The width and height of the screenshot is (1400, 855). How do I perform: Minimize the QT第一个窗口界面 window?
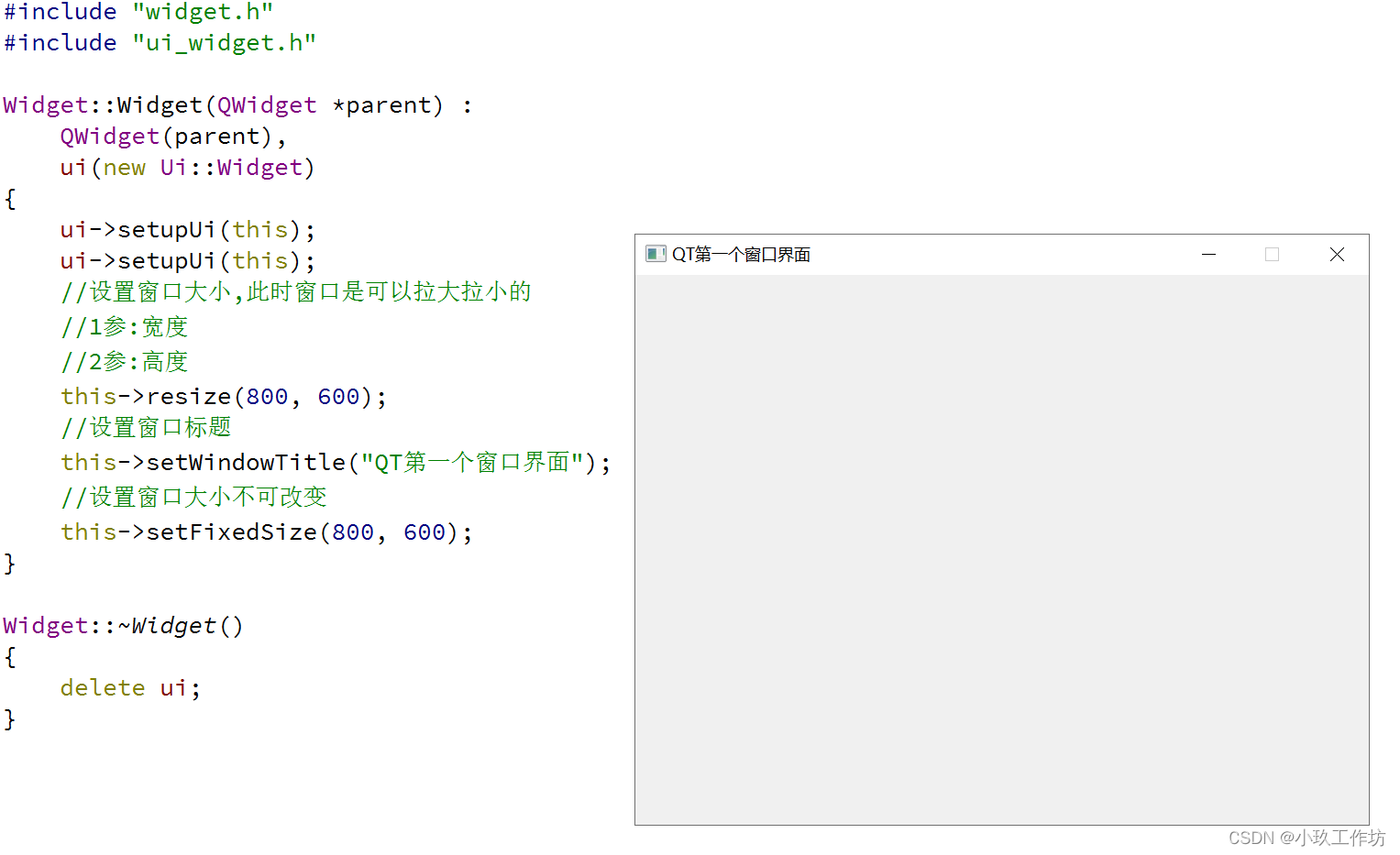[x=1208, y=254]
